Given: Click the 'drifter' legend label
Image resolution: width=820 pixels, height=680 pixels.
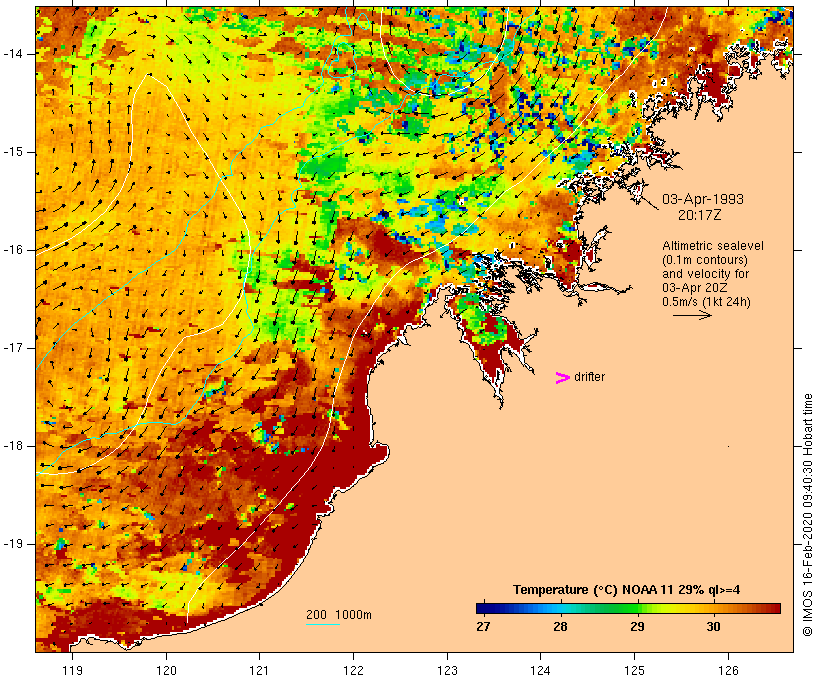Looking at the screenshot, I should 589,377.
